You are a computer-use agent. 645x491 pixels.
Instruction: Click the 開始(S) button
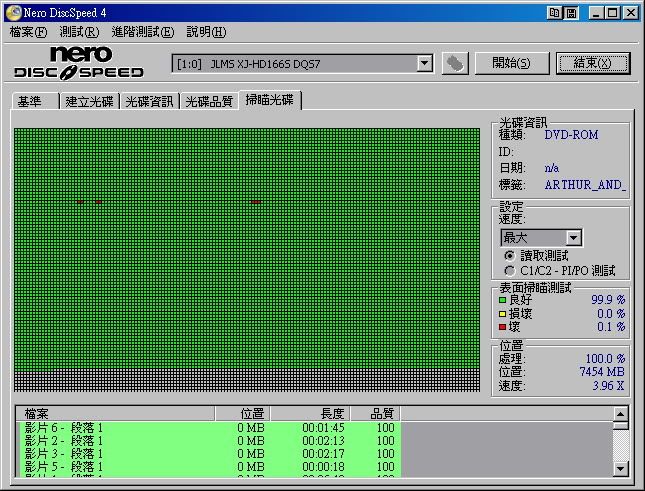512,63
